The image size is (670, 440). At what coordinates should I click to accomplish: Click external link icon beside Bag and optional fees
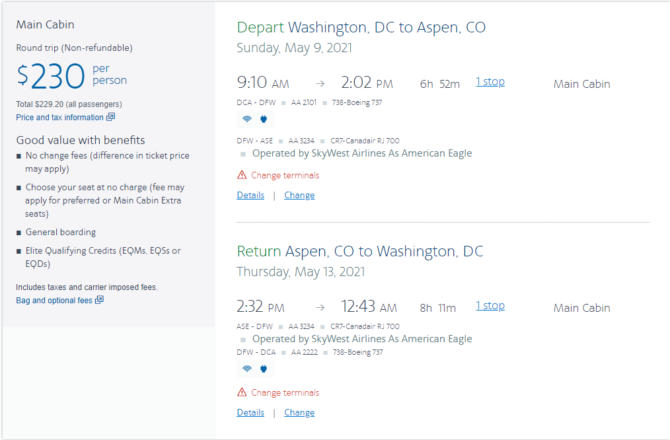(x=99, y=300)
